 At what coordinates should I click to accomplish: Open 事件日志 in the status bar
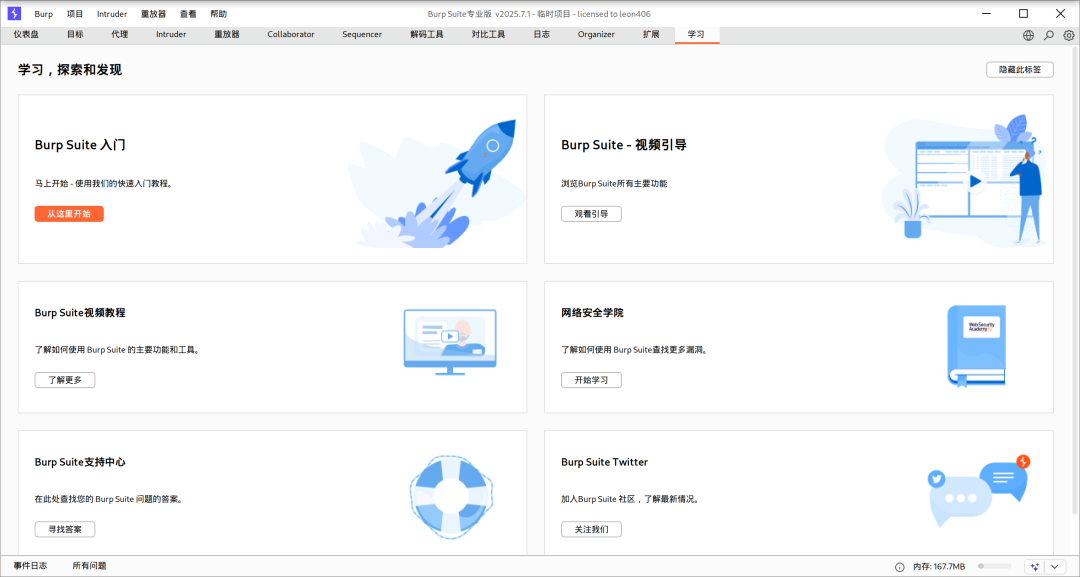pyautogui.click(x=30, y=565)
